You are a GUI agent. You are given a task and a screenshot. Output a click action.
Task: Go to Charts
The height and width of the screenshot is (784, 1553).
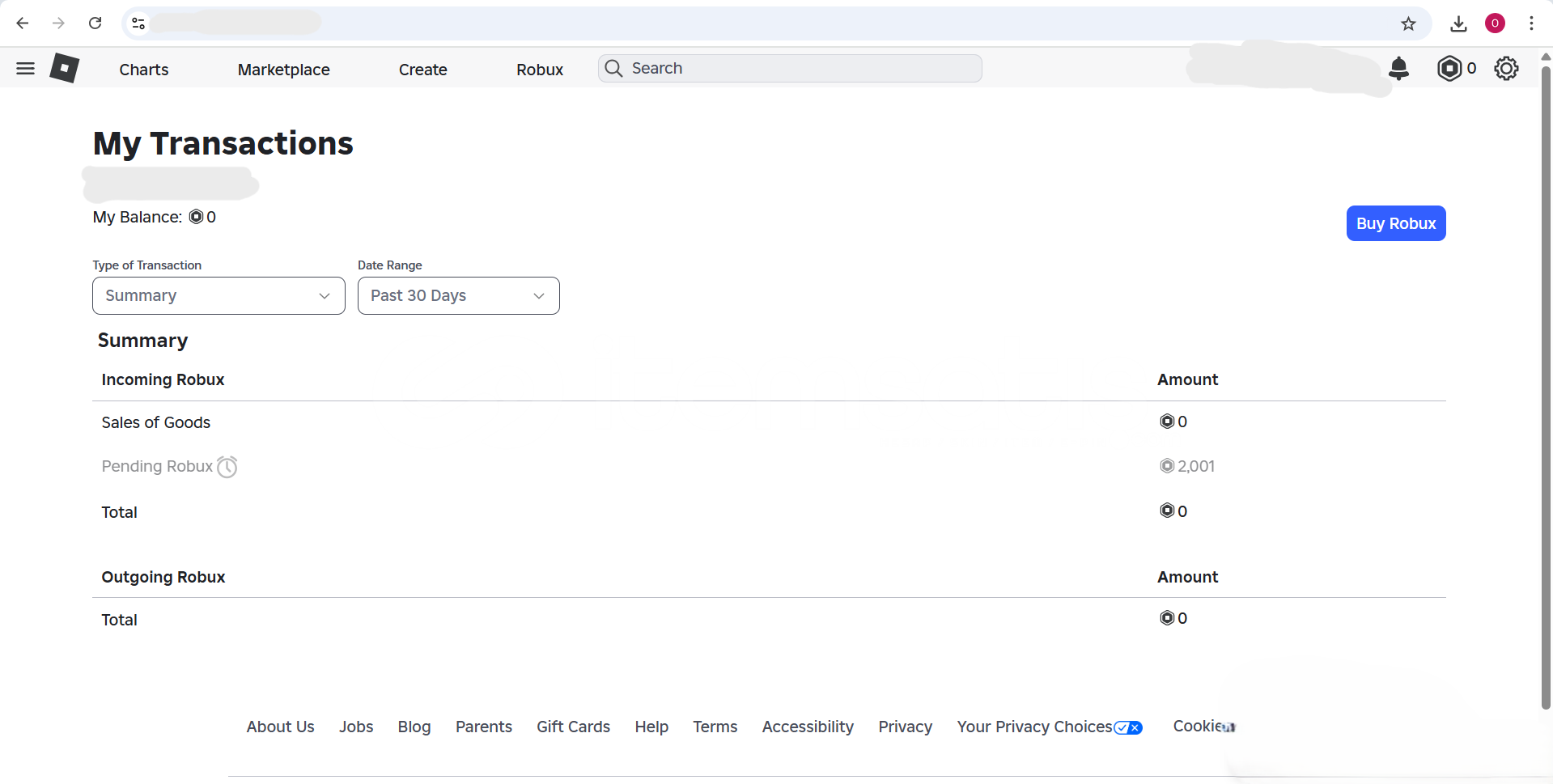144,70
